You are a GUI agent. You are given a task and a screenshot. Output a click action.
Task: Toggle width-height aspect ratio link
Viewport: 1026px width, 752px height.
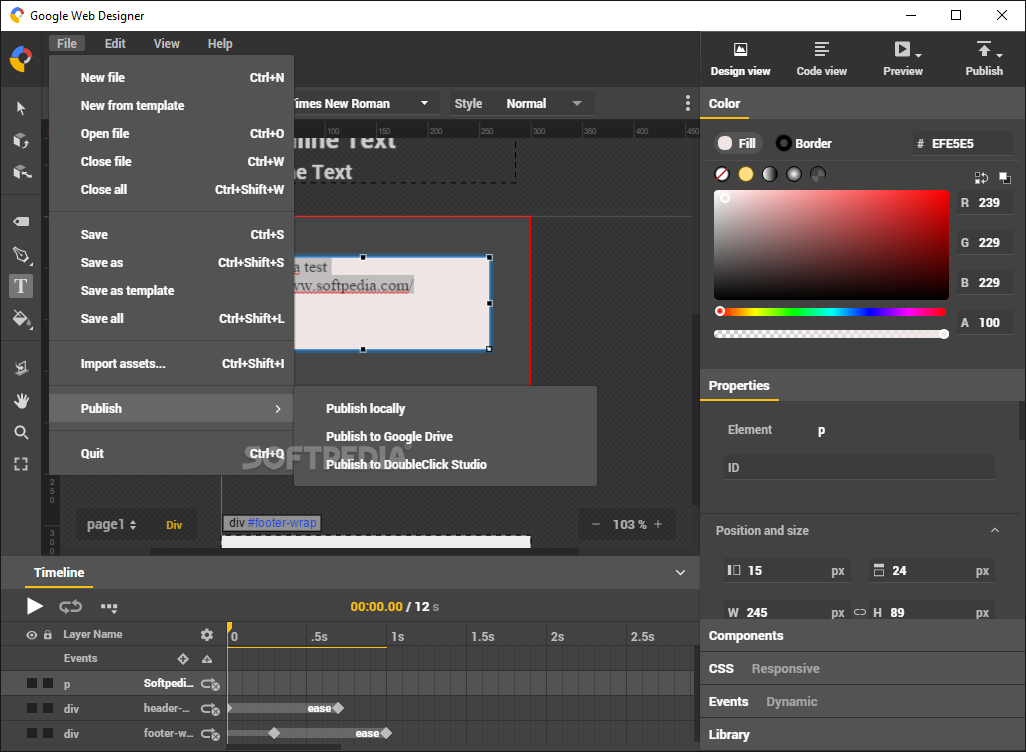click(x=860, y=612)
